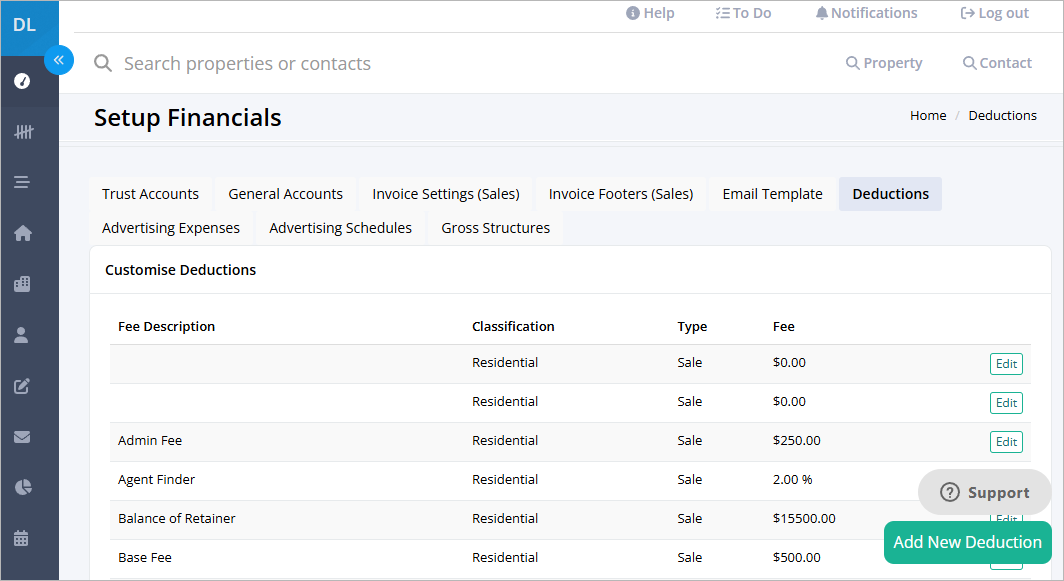Open the Notifications bell link
Image resolution: width=1064 pixels, height=581 pixels.
click(x=866, y=13)
